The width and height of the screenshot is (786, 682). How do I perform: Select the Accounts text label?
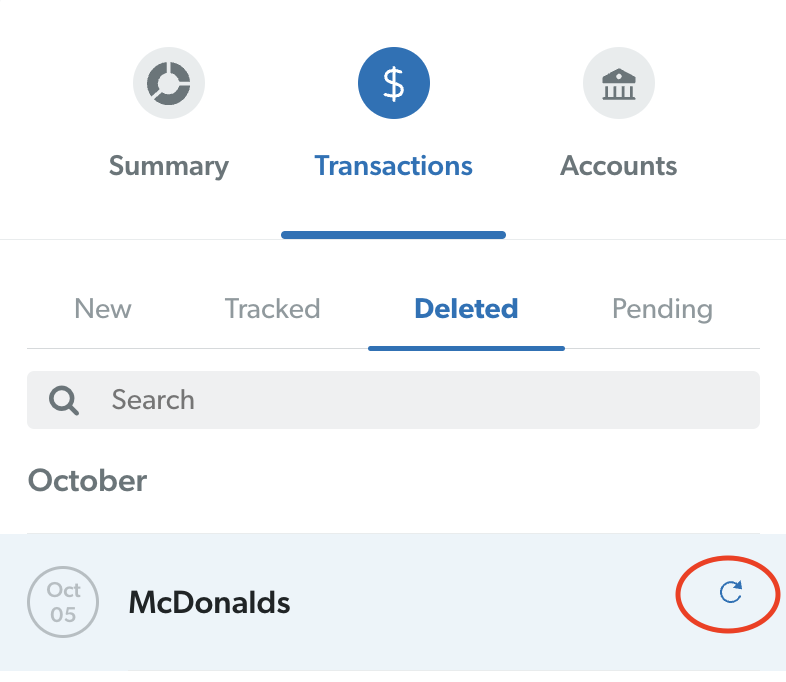(x=619, y=166)
